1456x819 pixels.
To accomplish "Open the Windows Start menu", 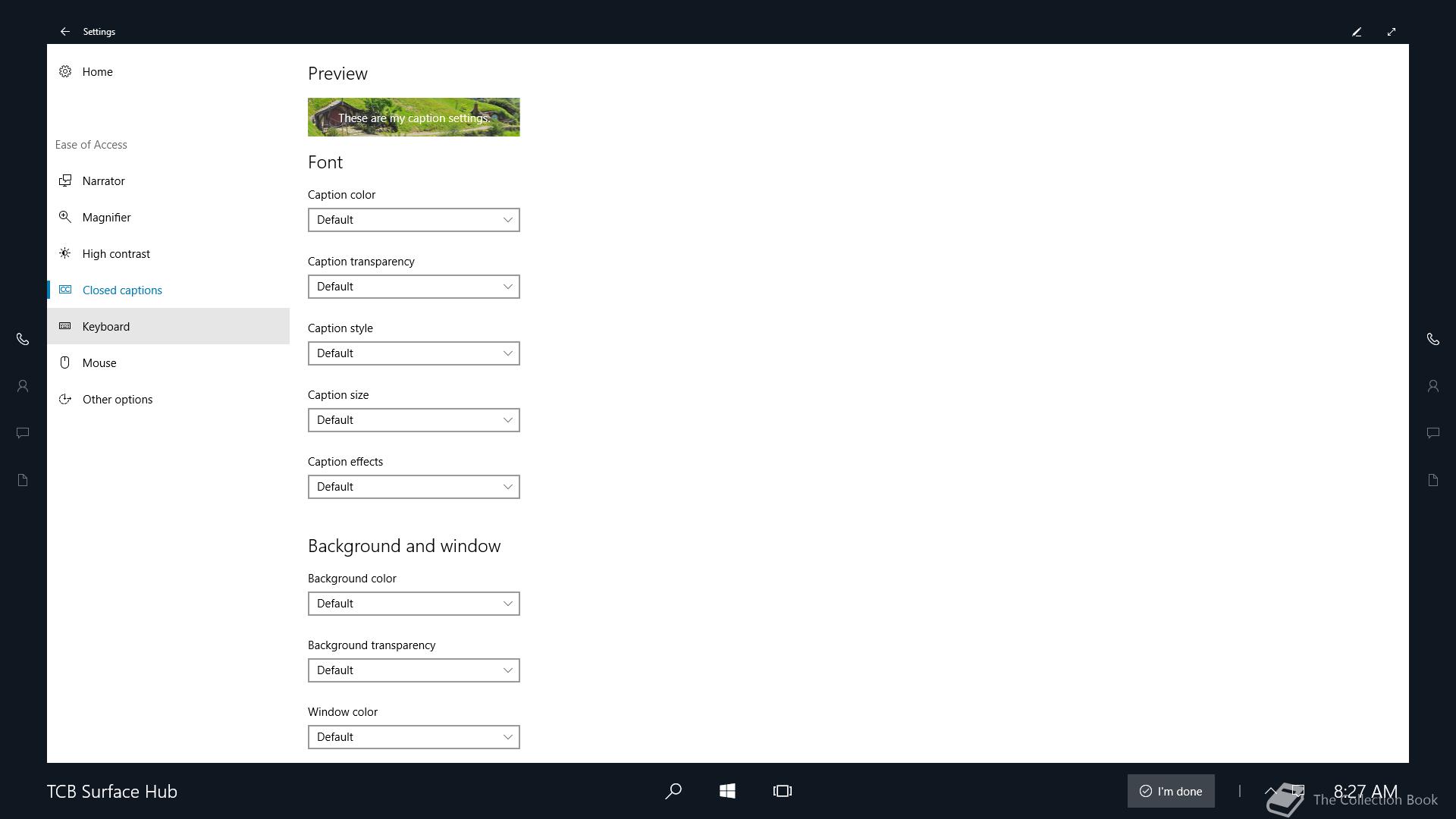I will pos(727,791).
